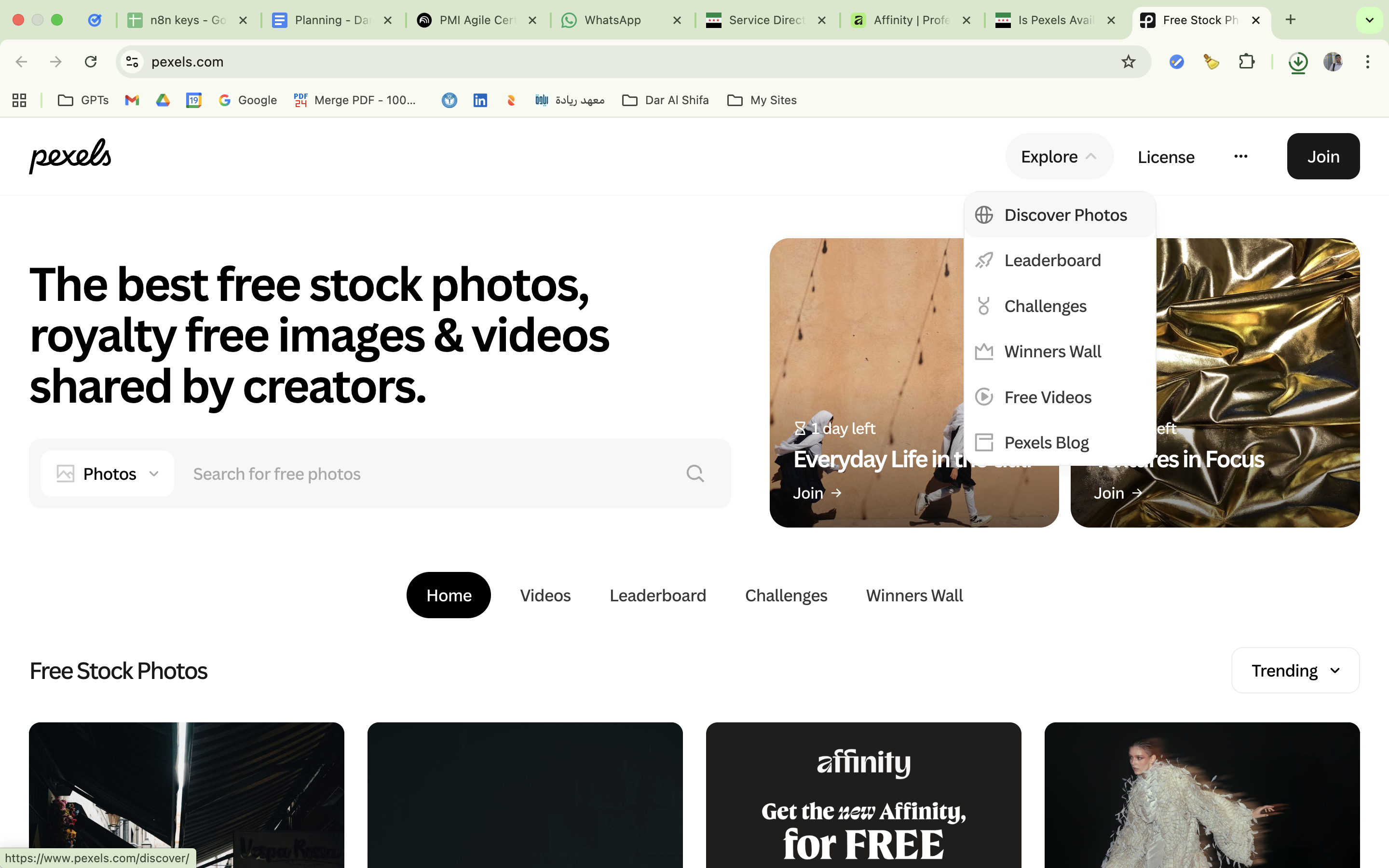Open the Chrome extensions puzzle icon
The image size is (1389, 868).
(1246, 62)
